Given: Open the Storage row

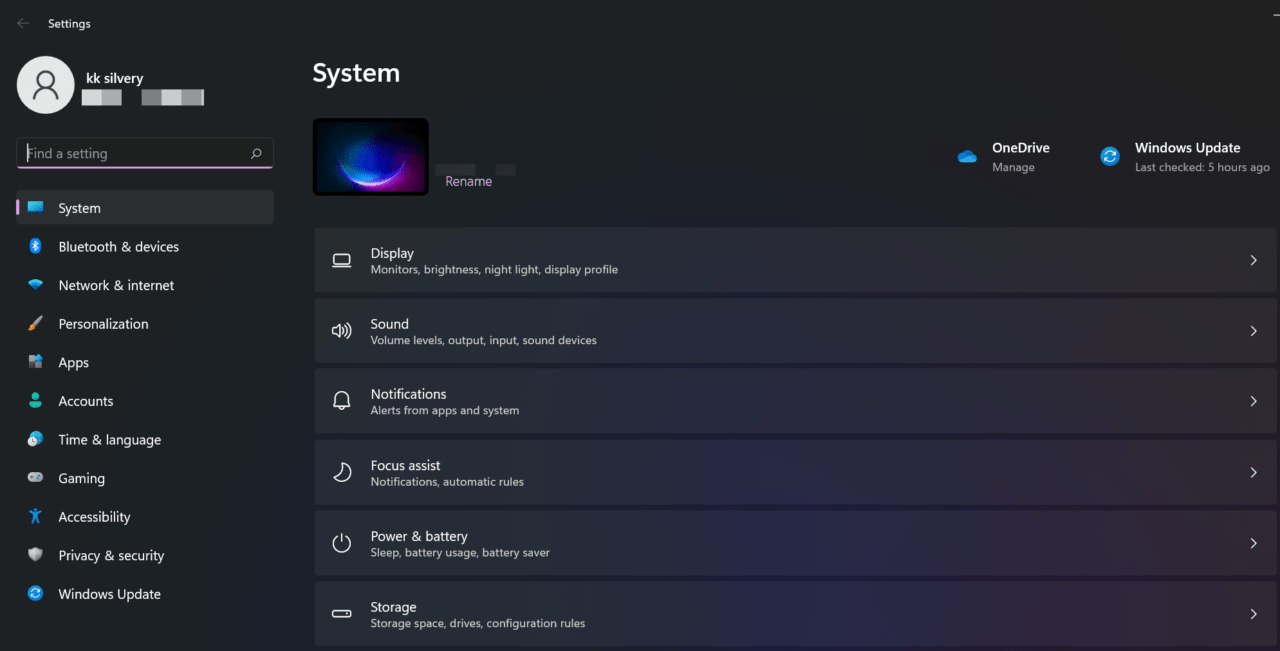Looking at the screenshot, I should pyautogui.click(x=796, y=614).
